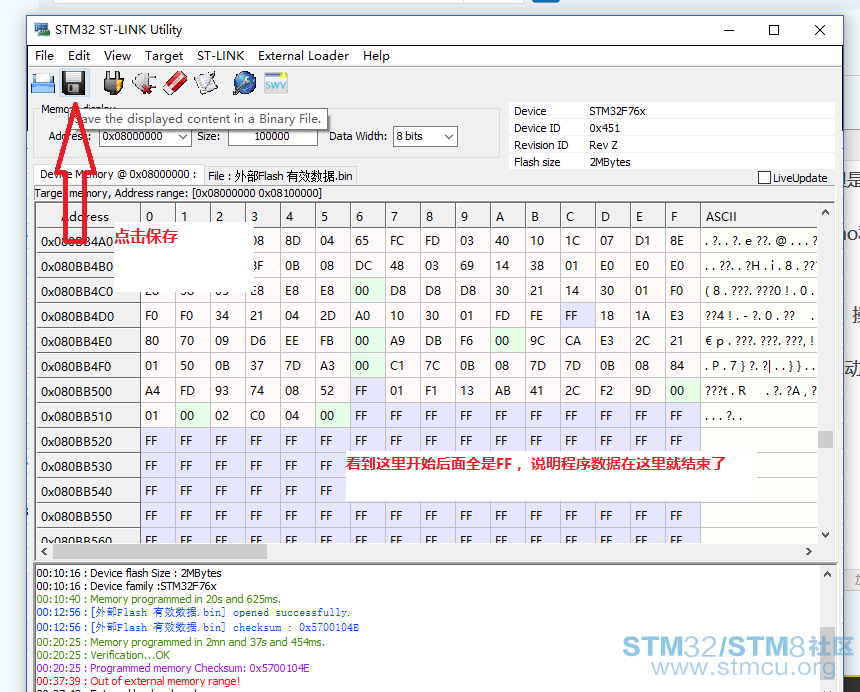The height and width of the screenshot is (692, 860).
Task: Click the globe update icon in toolbar
Action: (x=244, y=83)
